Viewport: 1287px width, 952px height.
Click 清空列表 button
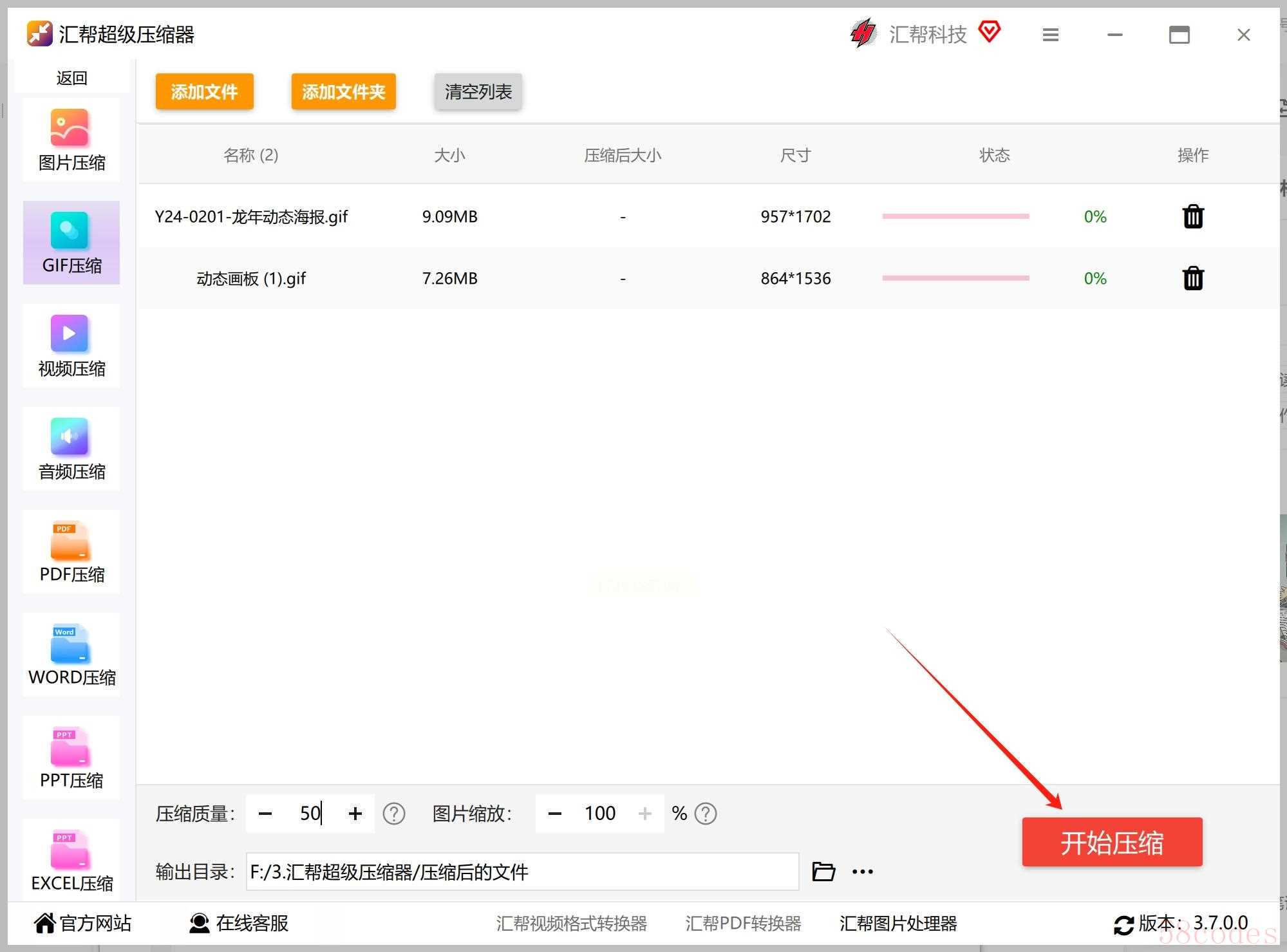[x=478, y=91]
